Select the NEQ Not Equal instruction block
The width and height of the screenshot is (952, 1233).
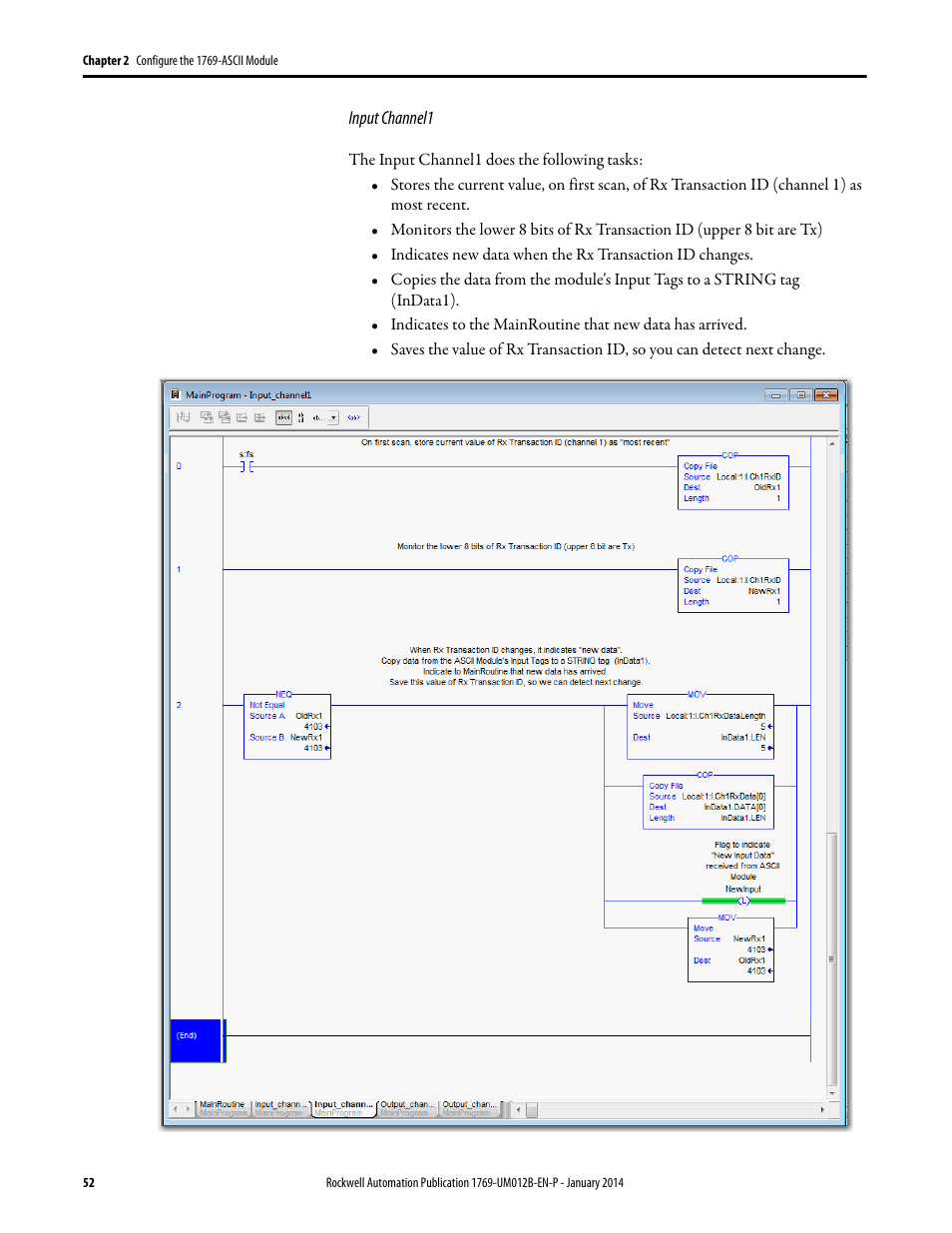[x=287, y=726]
